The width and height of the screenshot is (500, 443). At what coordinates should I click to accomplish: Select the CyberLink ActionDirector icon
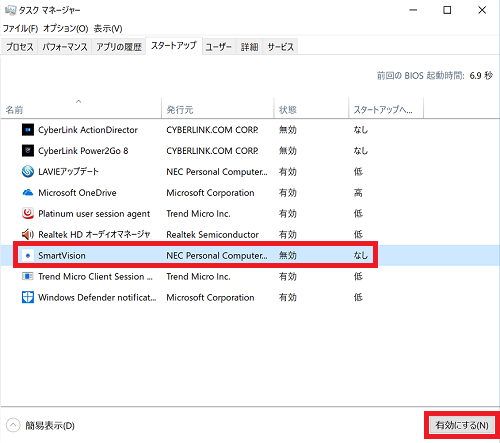[28, 130]
